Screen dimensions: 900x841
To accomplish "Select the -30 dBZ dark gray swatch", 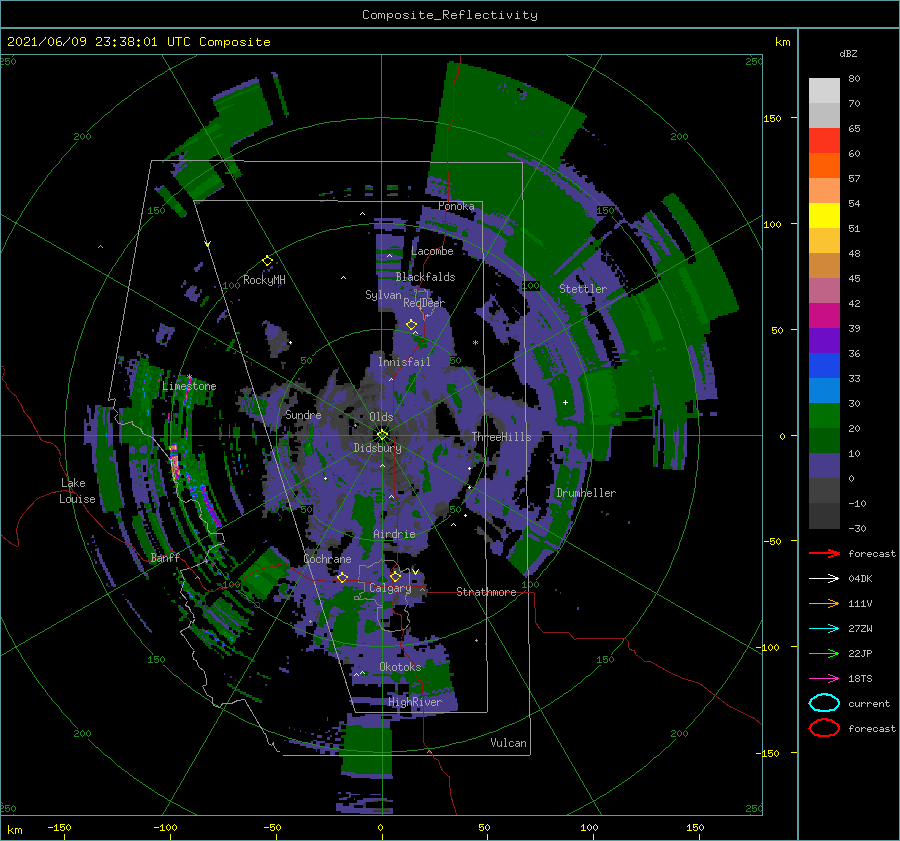I will pos(824,516).
